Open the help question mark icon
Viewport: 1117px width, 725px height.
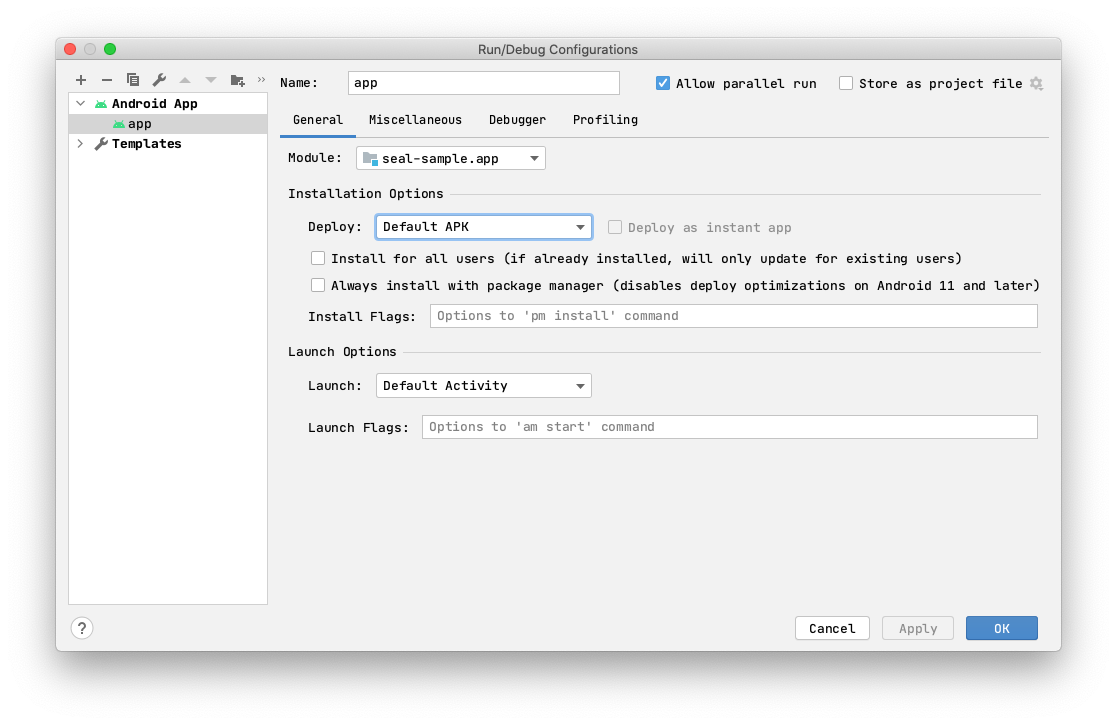tap(81, 628)
